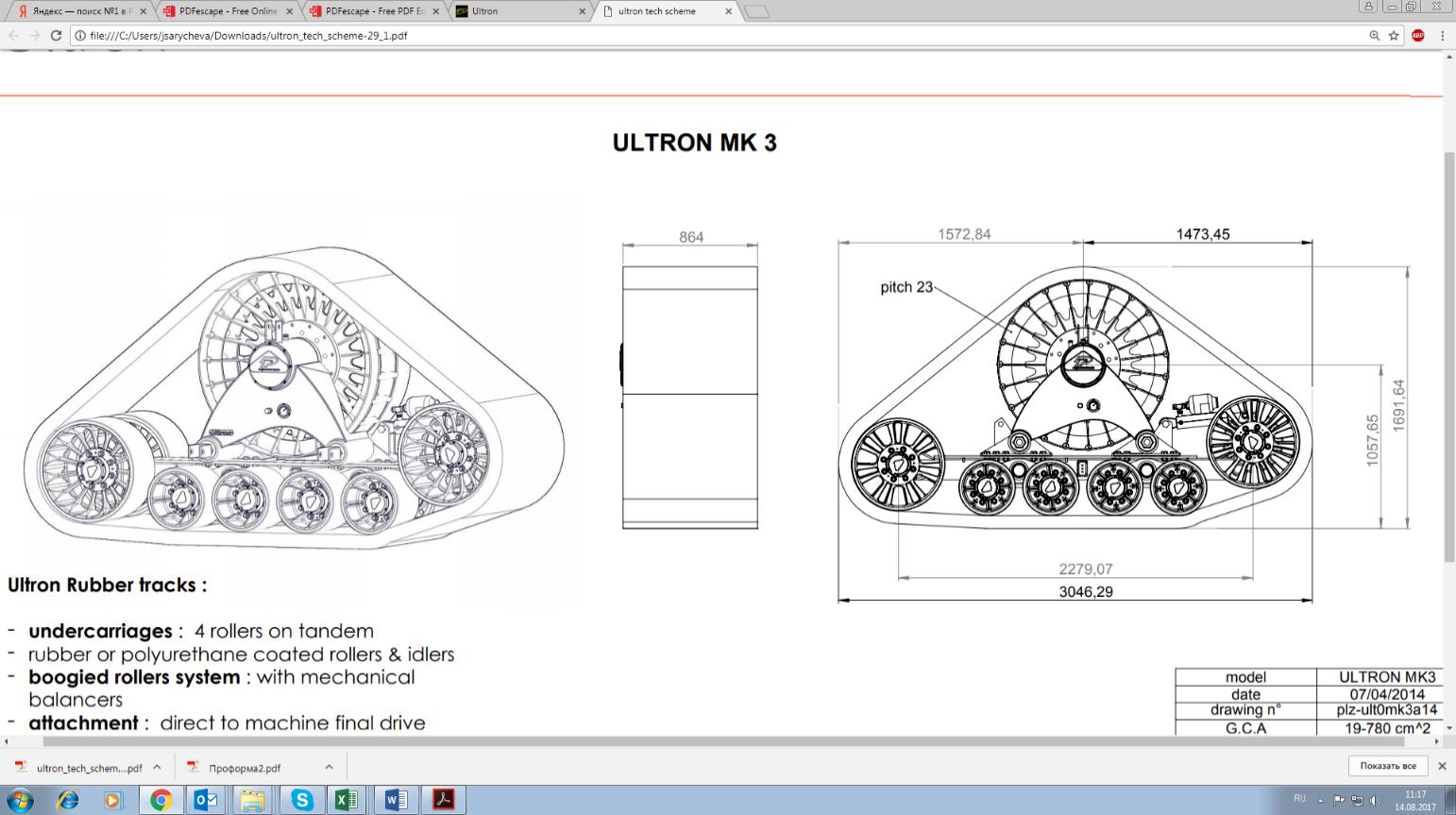Open Excel from the taskbar
The image size is (1456, 815).
tap(347, 801)
